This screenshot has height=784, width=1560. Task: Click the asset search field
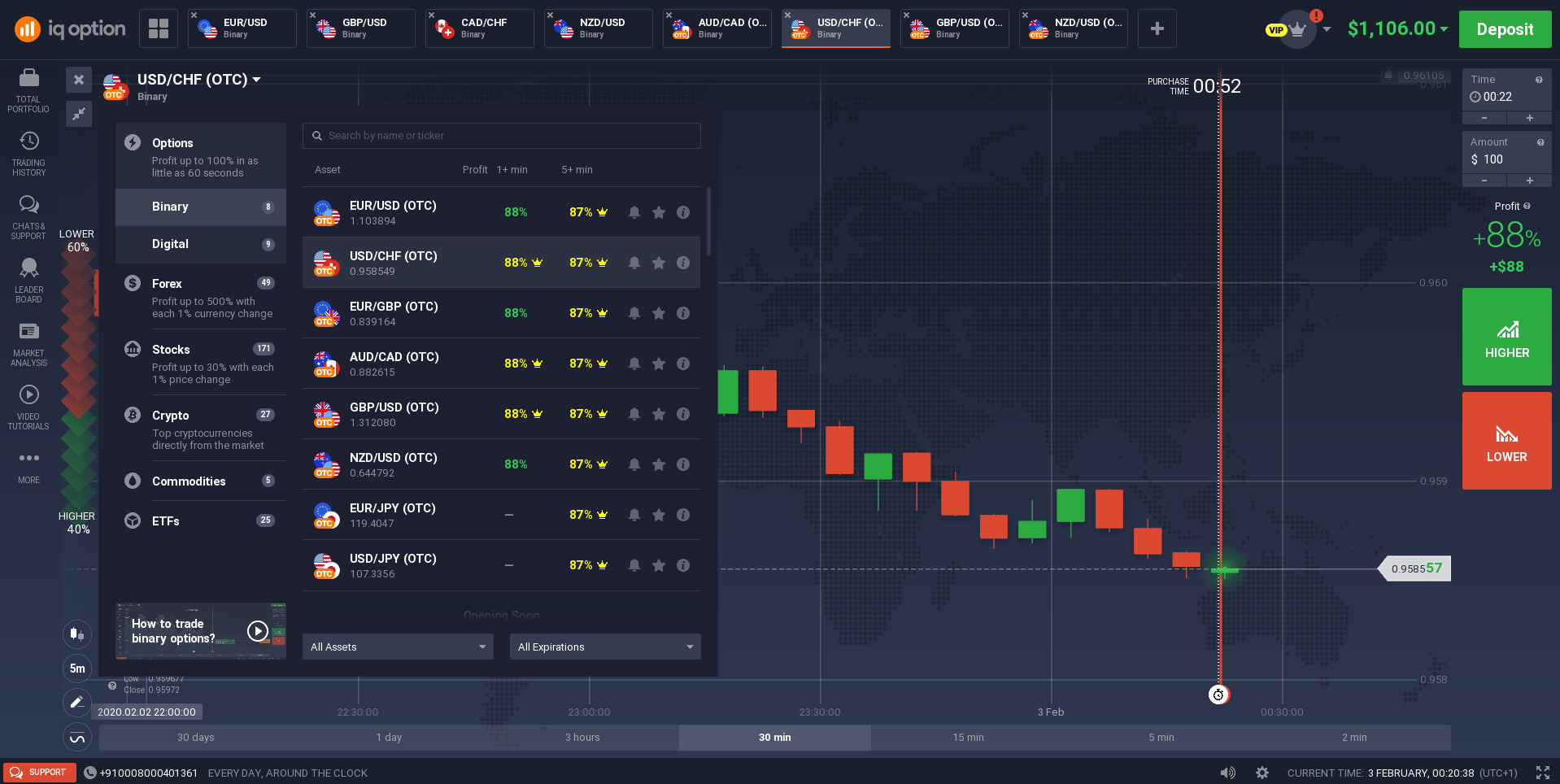[502, 136]
